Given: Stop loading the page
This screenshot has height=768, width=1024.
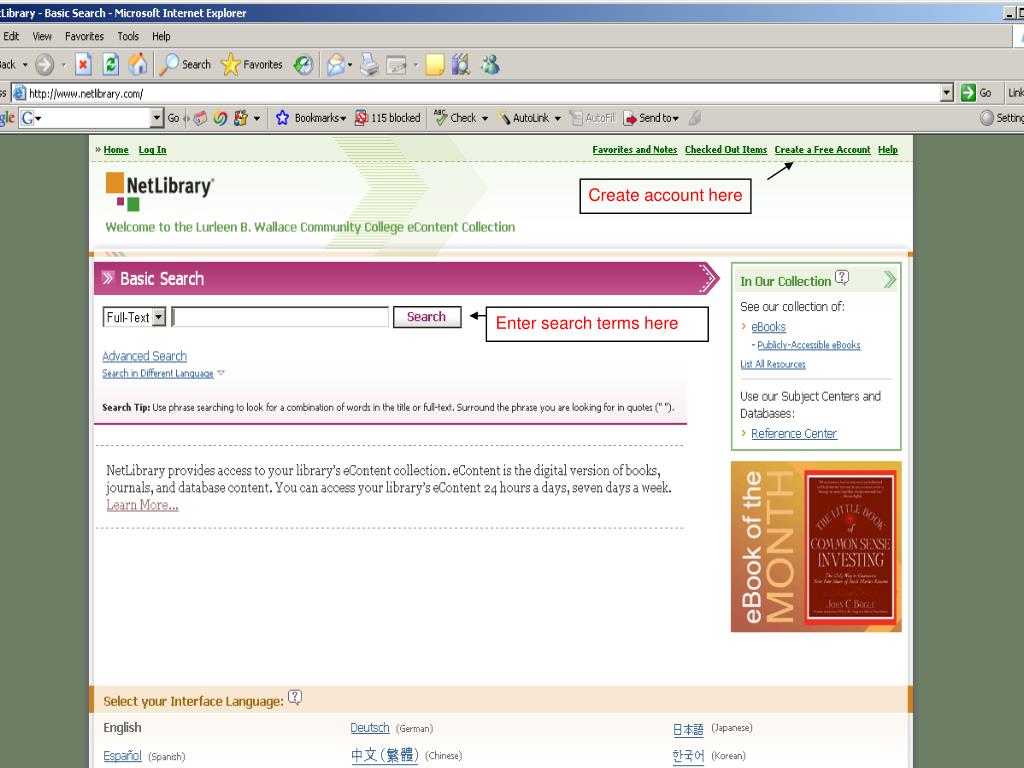Looking at the screenshot, I should point(83,65).
